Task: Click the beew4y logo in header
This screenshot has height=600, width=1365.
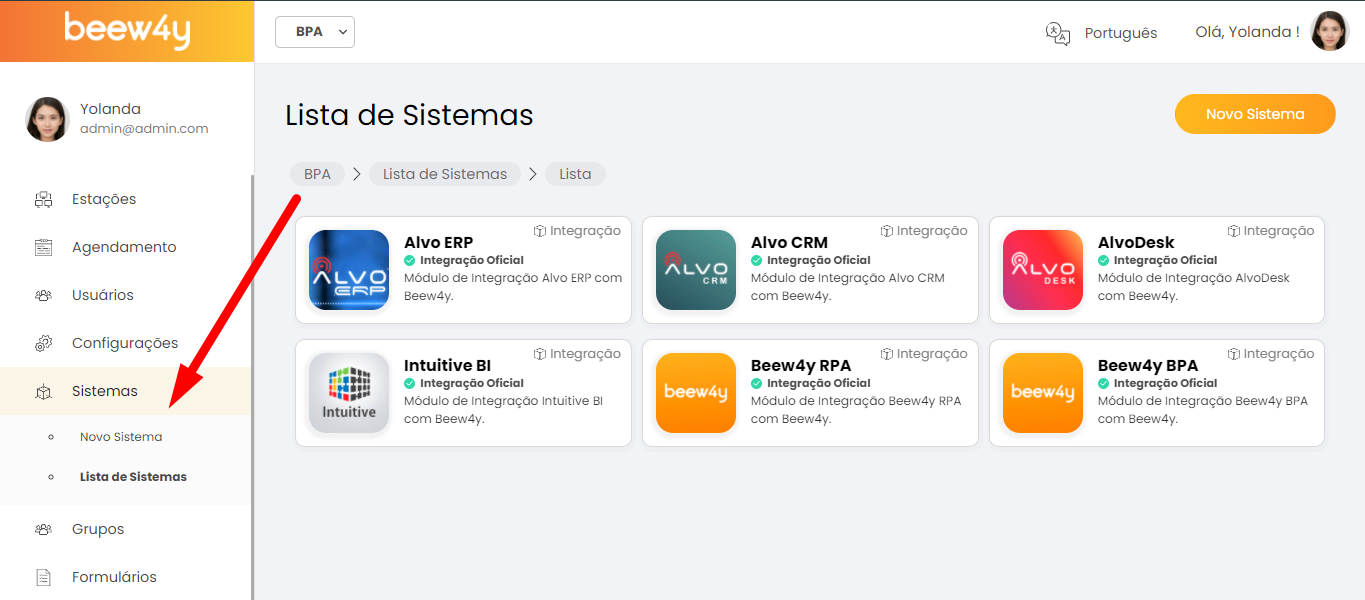Action: pyautogui.click(x=127, y=30)
